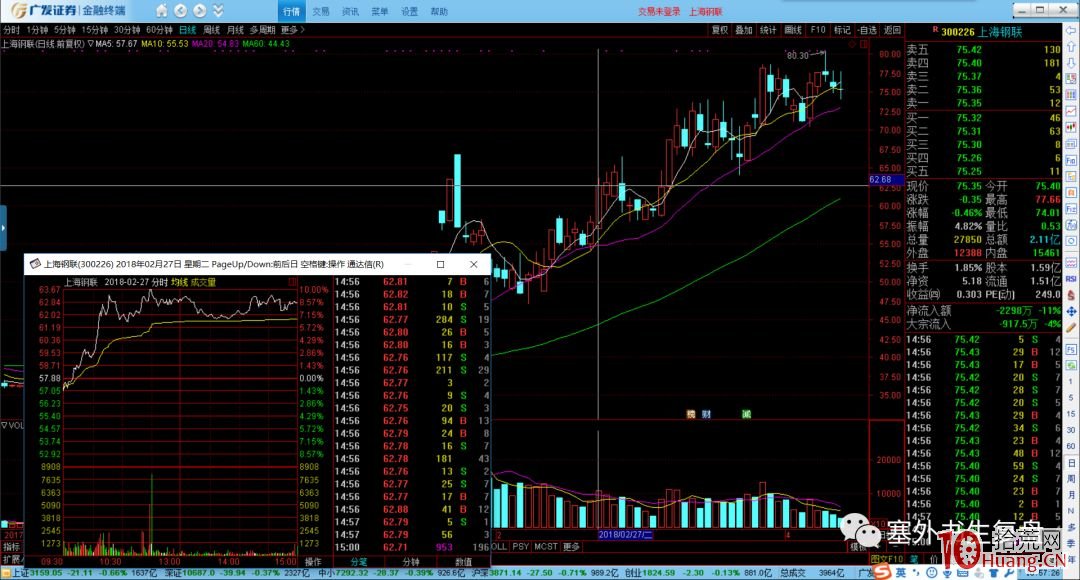Click the intraday popup title bar icon
1080x580 pixels.
pyautogui.click(x=35, y=265)
